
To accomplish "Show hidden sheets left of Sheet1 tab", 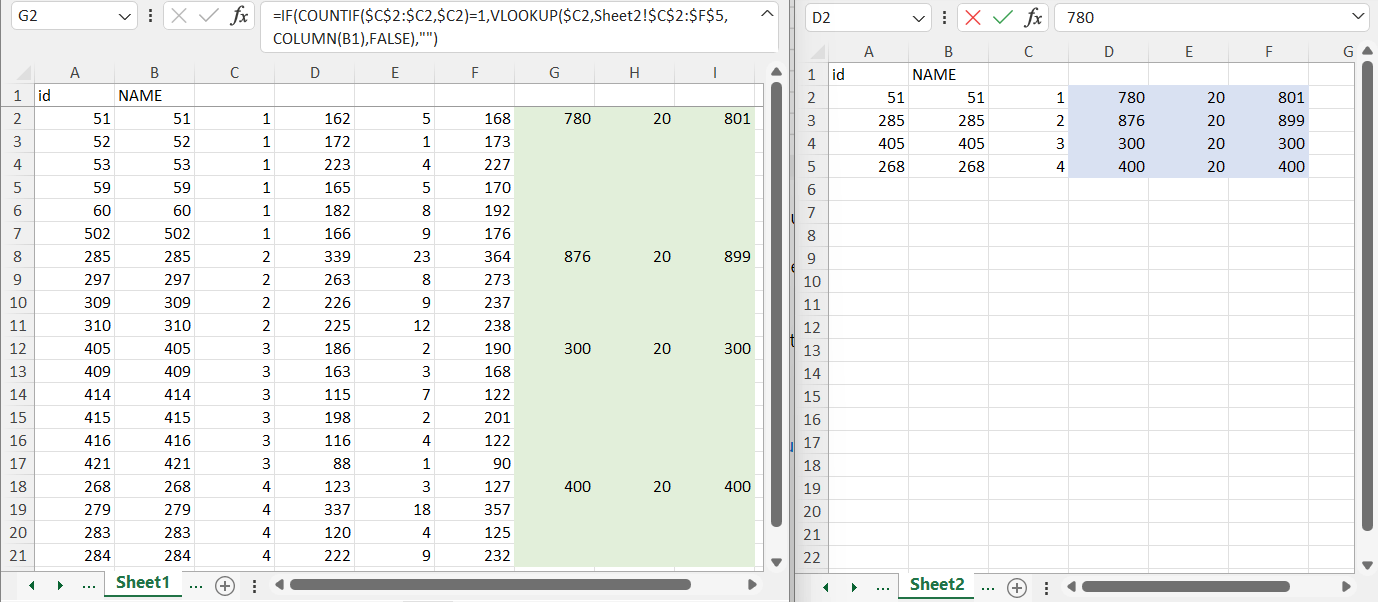I will point(89,585).
